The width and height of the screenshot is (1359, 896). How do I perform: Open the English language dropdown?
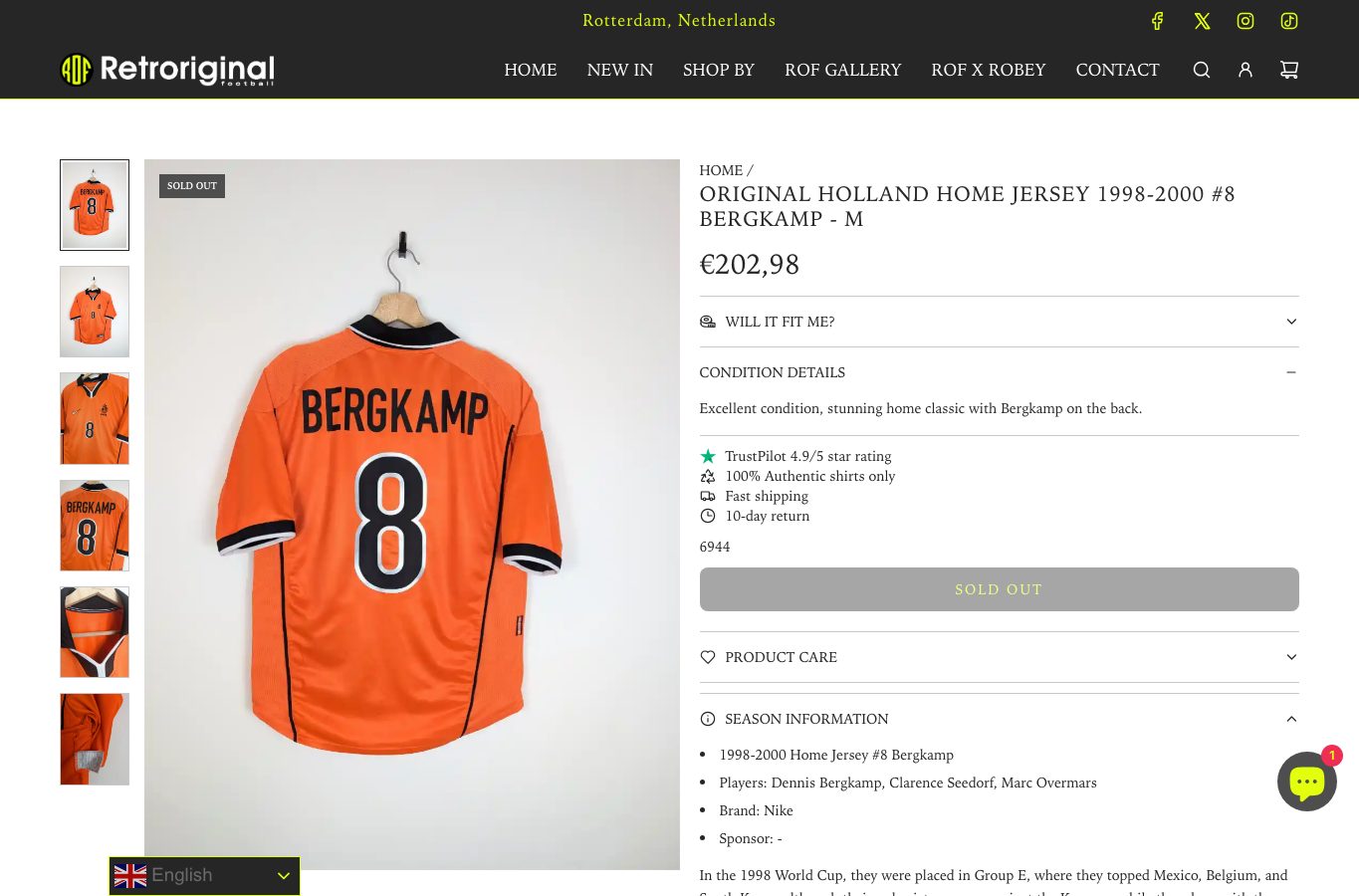tap(204, 876)
